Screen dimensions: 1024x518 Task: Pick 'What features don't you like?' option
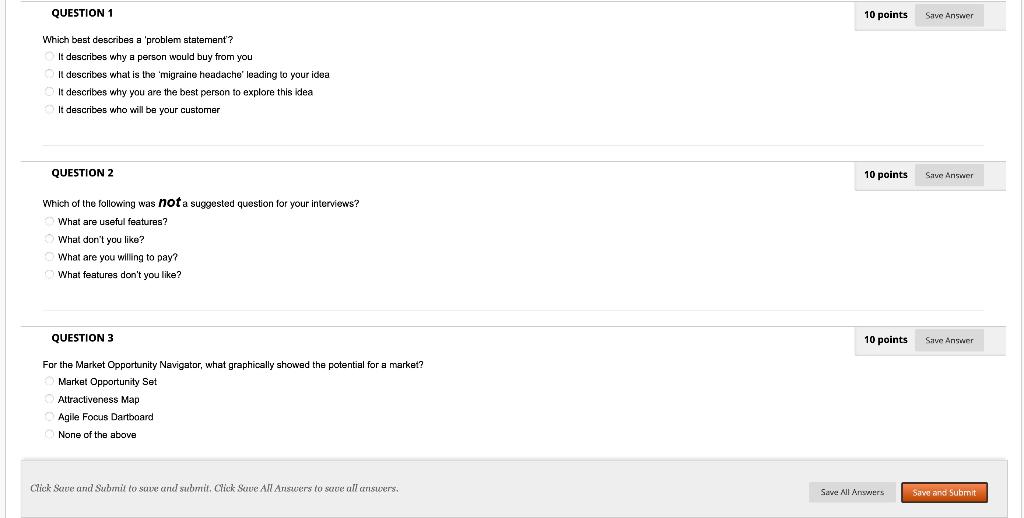(x=48, y=275)
